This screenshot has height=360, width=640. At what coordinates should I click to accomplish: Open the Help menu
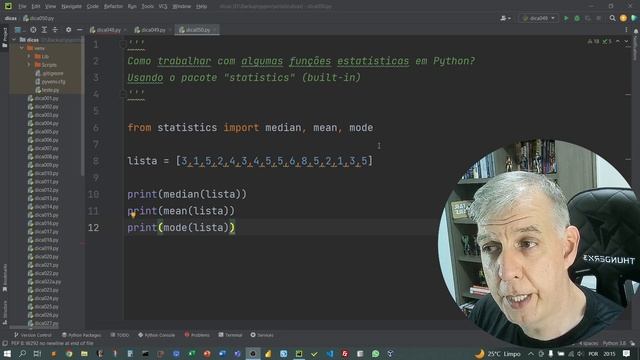click(x=201, y=7)
